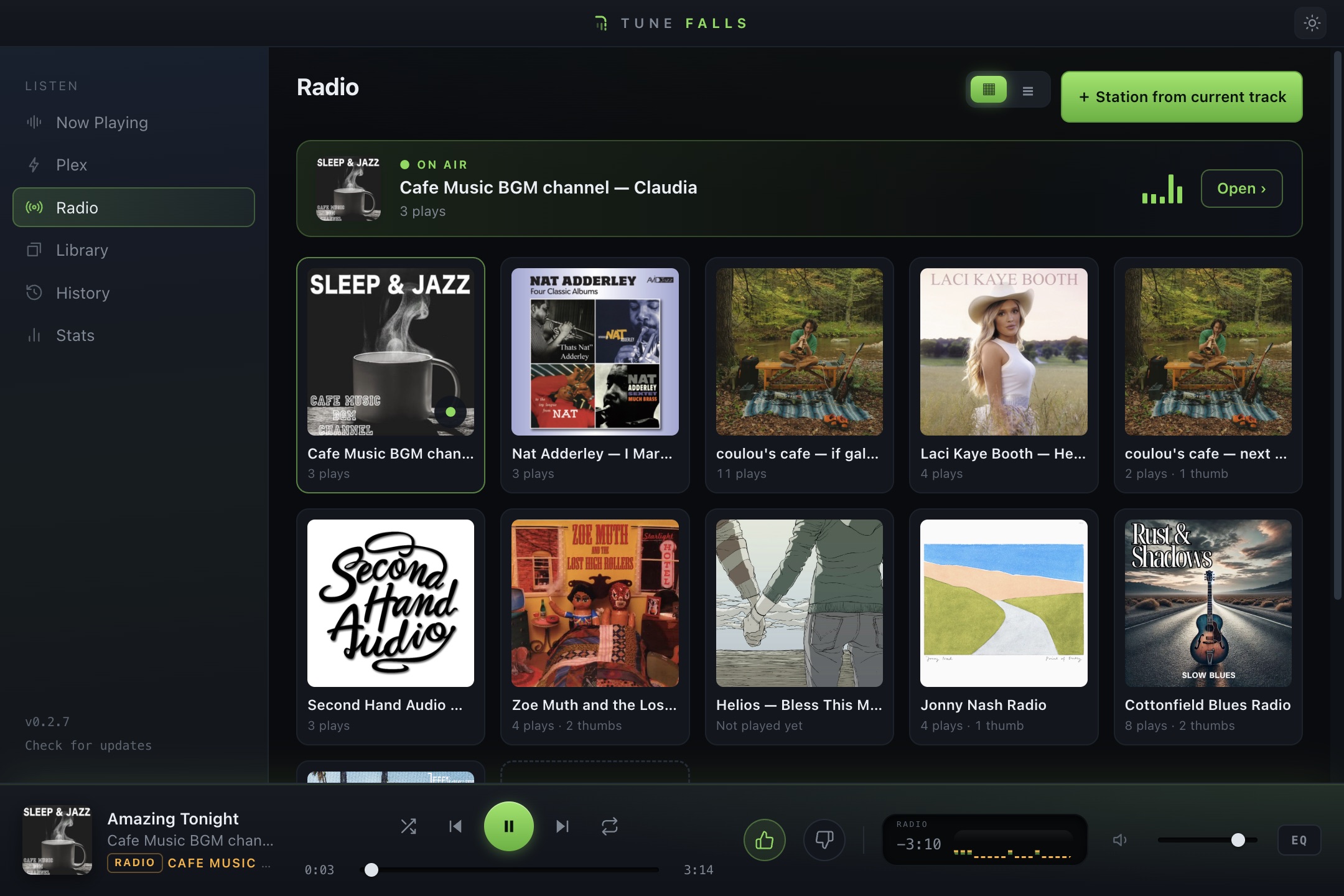Click the radio remaining time display
1344x896 pixels.
click(x=919, y=844)
